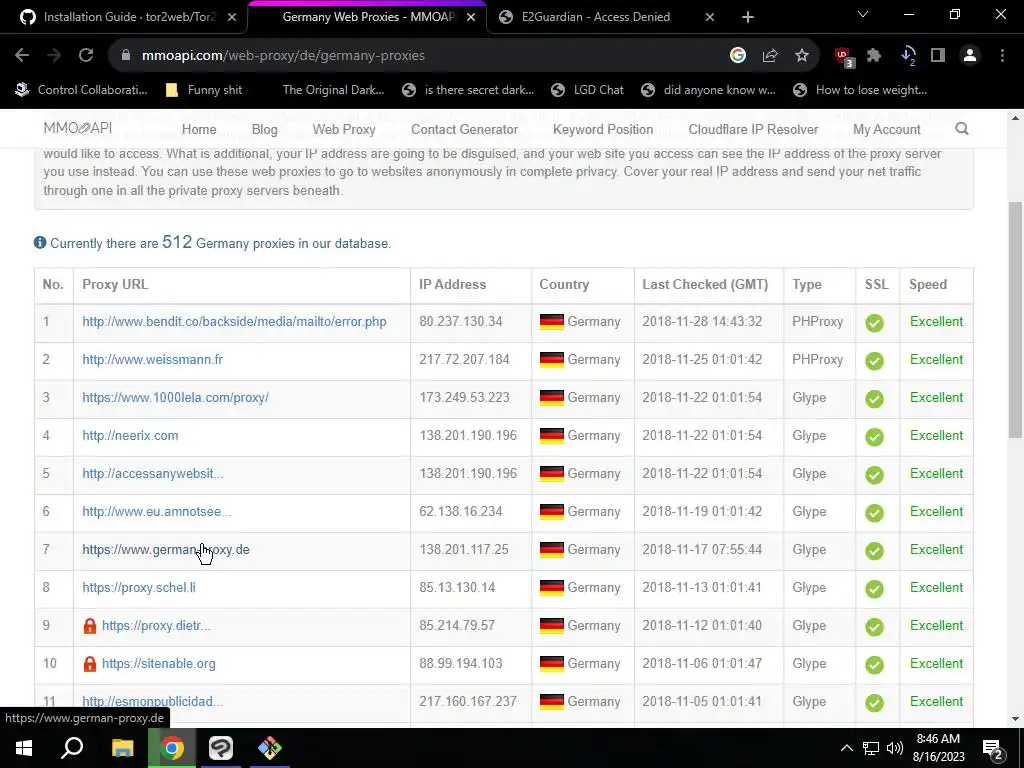Open the LGD Chat bookmark
Image resolution: width=1024 pixels, height=768 pixels.
pyautogui.click(x=588, y=90)
